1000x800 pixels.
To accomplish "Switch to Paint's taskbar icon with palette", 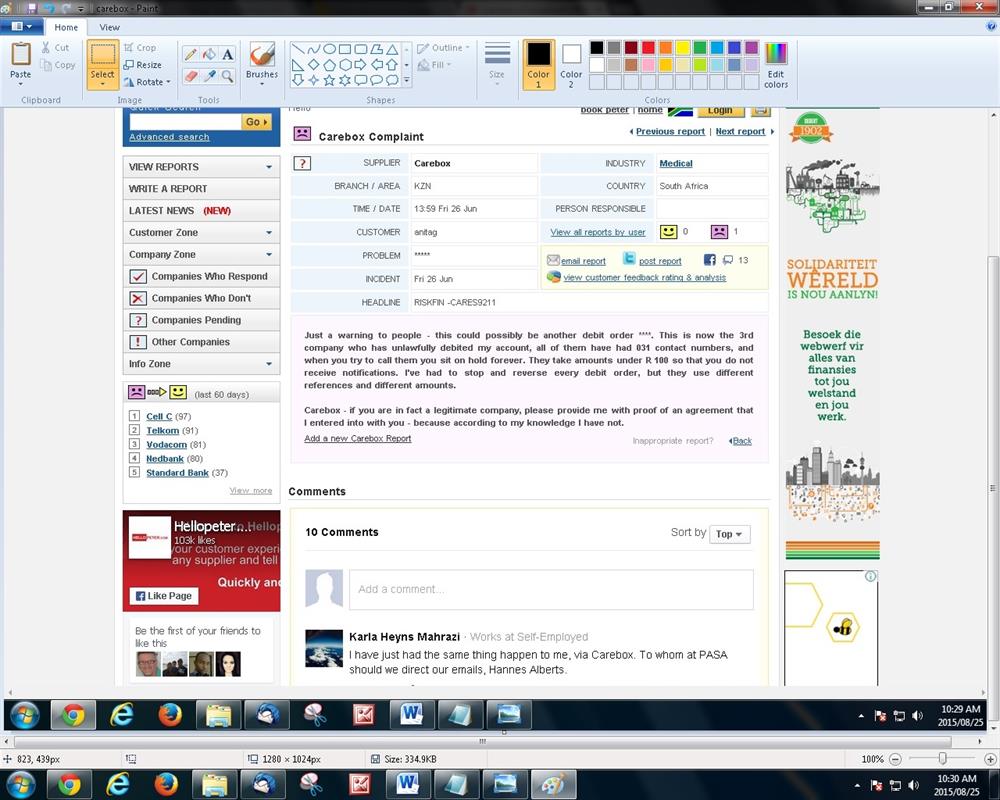I will [553, 784].
